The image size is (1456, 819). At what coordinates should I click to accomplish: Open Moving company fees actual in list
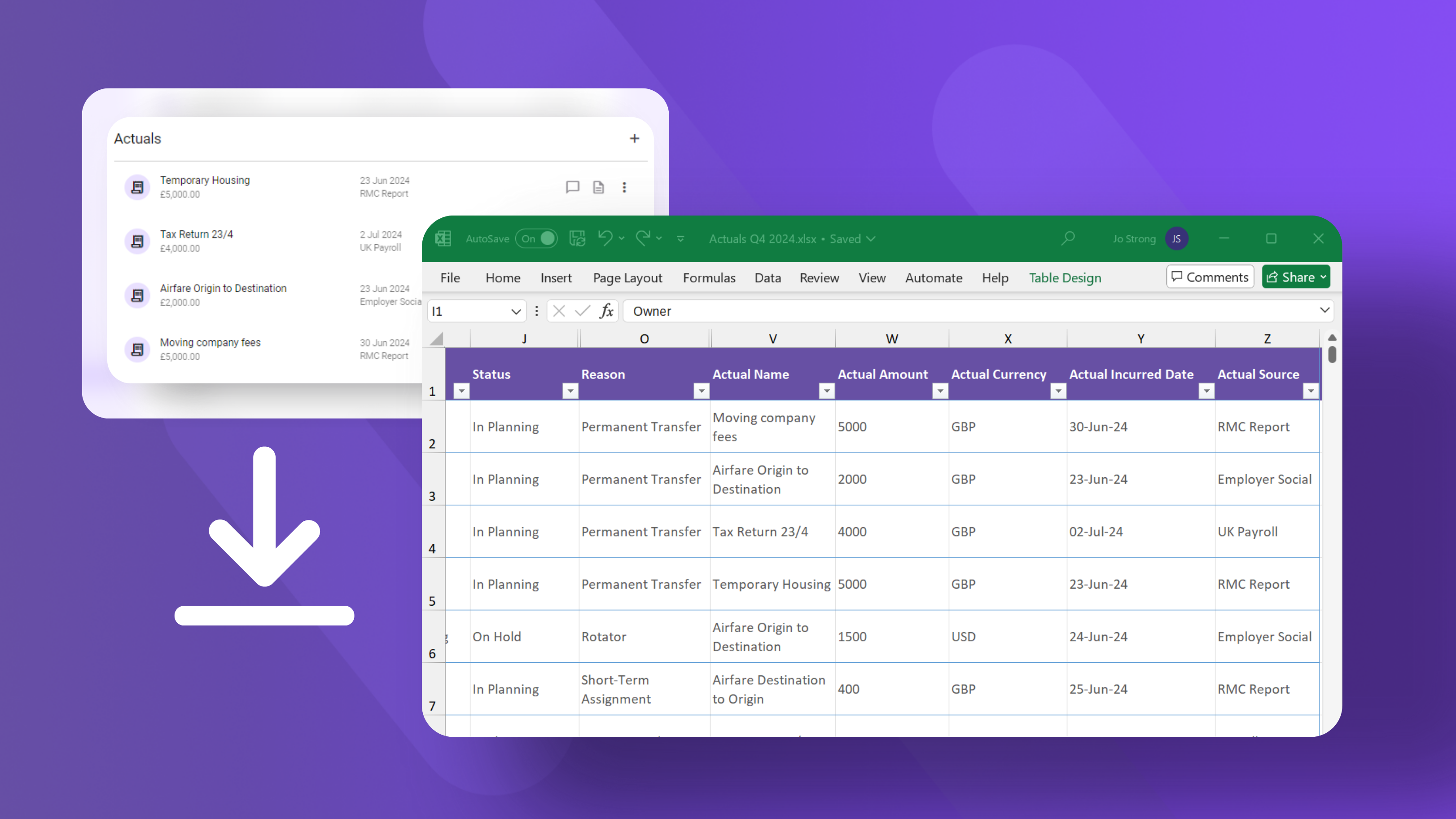(210, 342)
